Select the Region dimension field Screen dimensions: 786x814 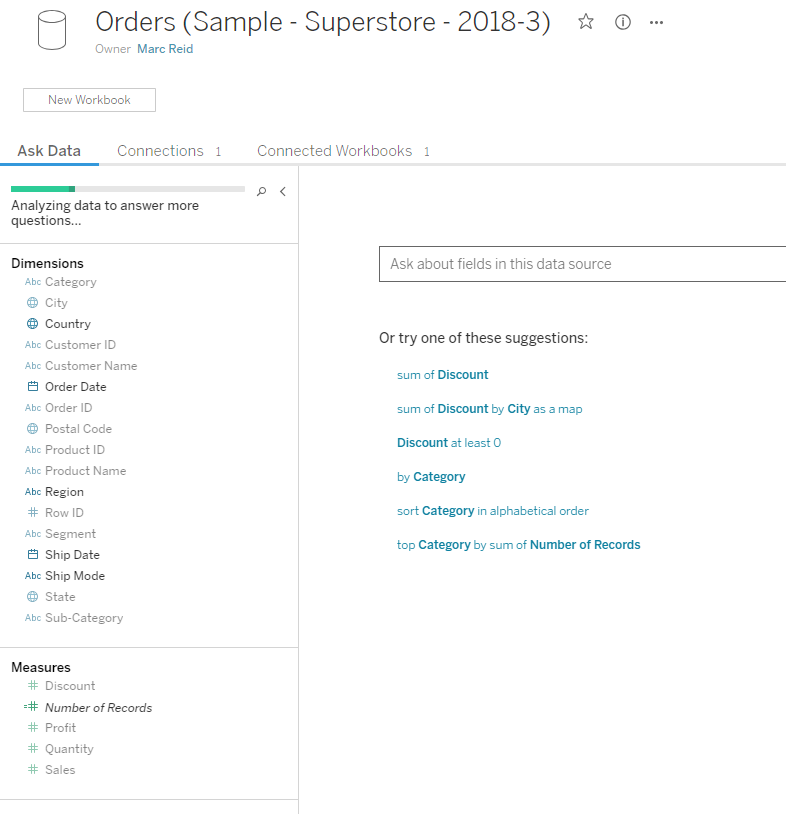coord(64,492)
